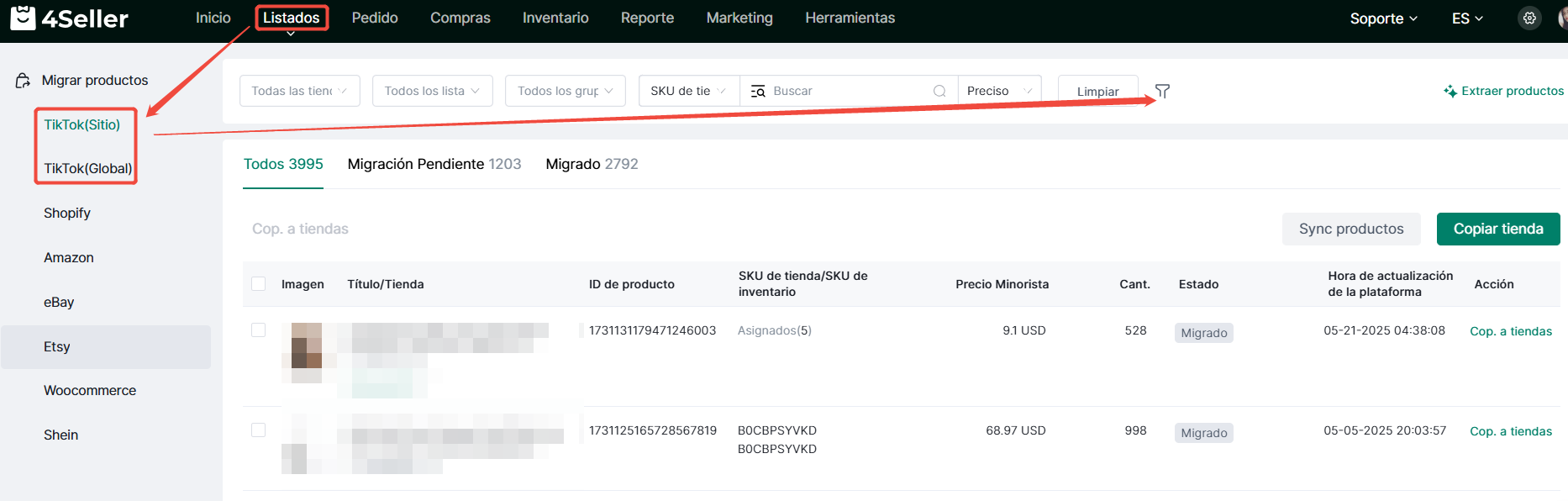This screenshot has height=501, width=1568.
Task: Open the Preciso match-type dropdown
Action: coord(1000,91)
